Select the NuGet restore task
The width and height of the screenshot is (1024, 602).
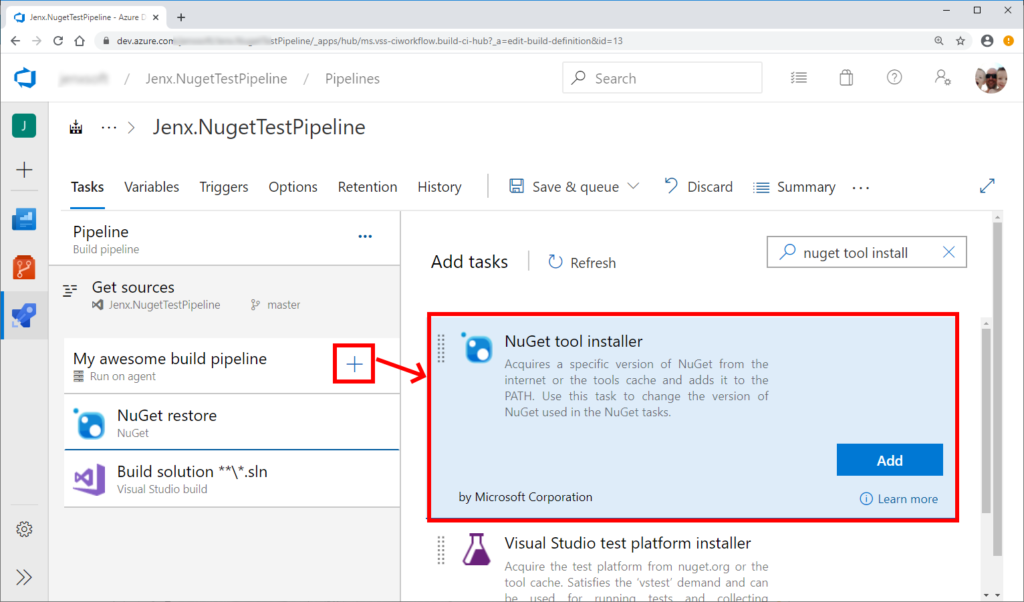click(x=232, y=422)
